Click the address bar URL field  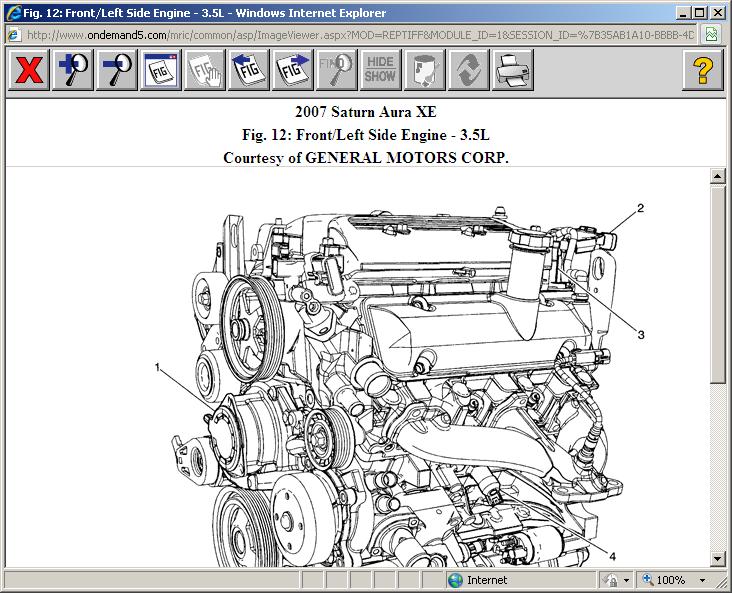360,35
